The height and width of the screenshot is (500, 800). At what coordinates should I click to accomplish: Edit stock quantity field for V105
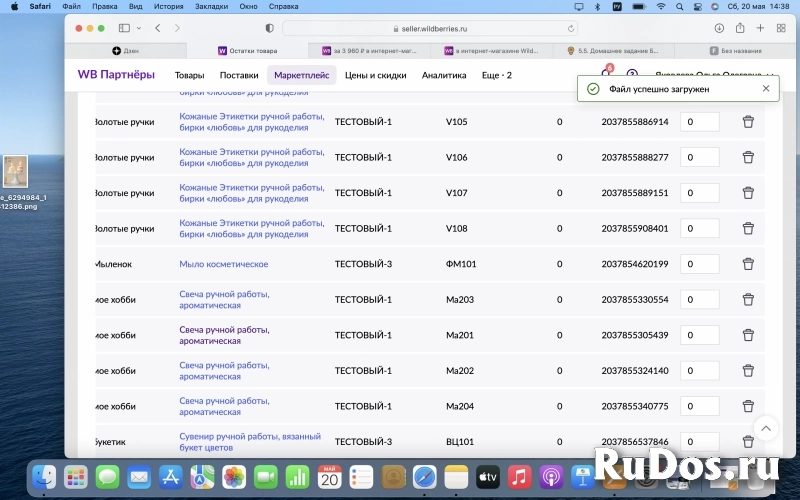699,122
